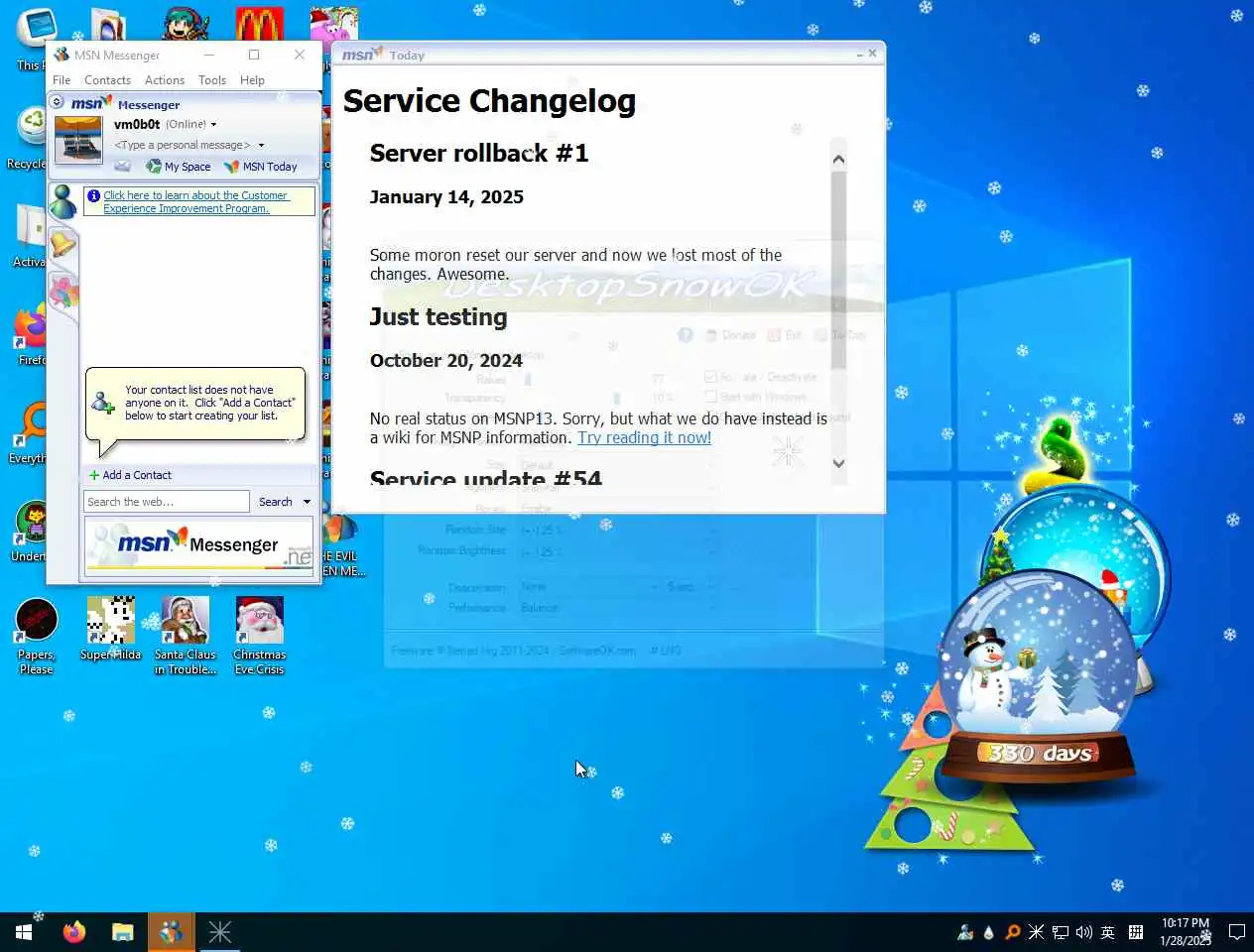Open the Customer Experience Improvement Program link

pos(195,202)
